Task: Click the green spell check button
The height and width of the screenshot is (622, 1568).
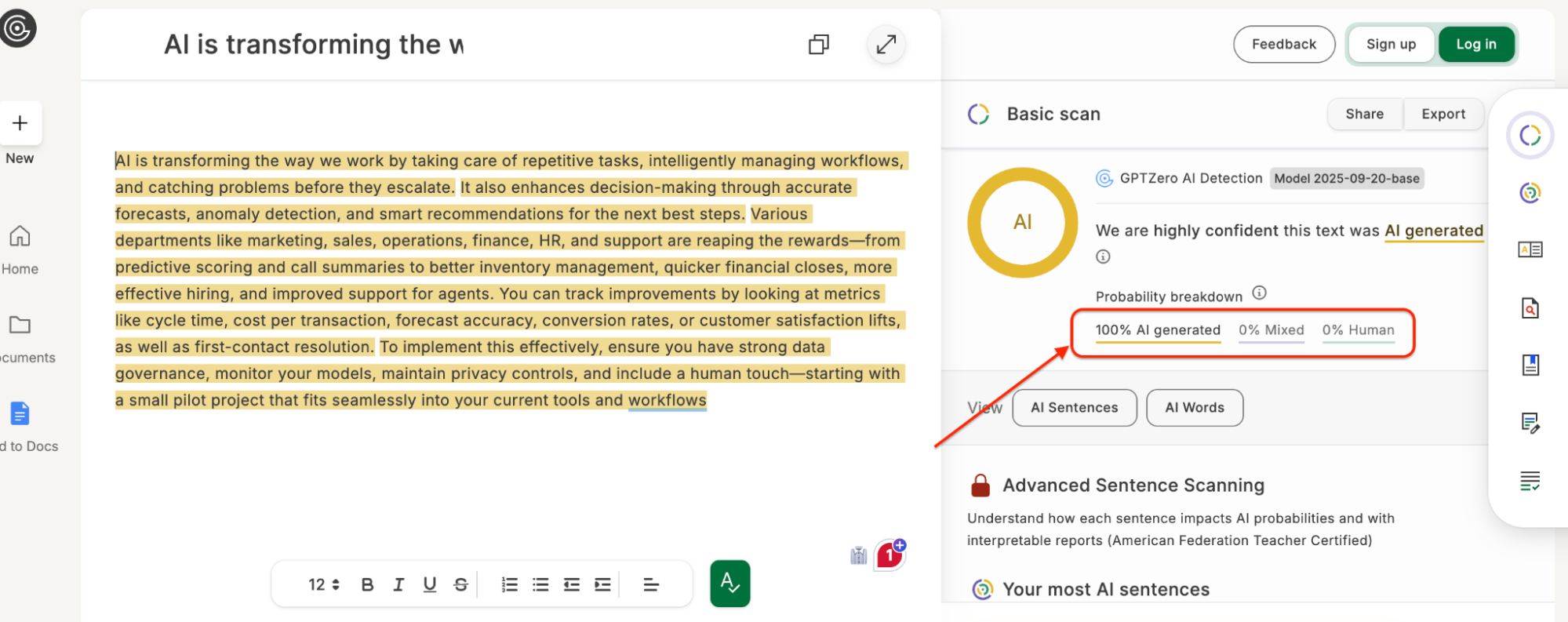Action: click(x=729, y=583)
